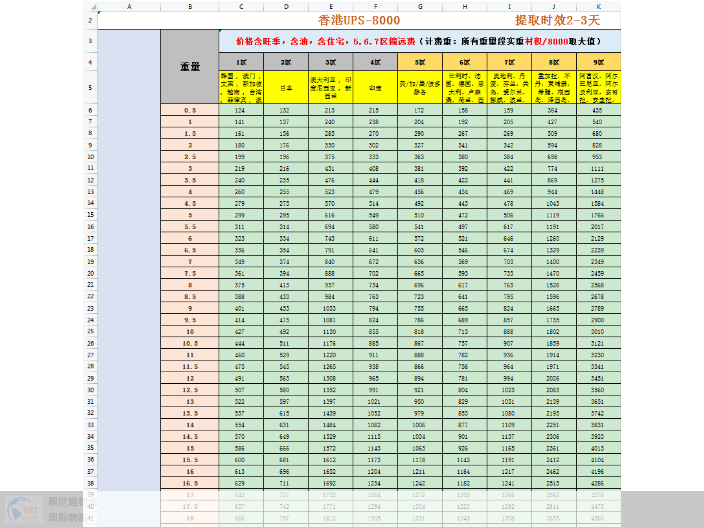Select price '2017' in row 16 zone 9
The height and width of the screenshot is (528, 704).
point(598,227)
